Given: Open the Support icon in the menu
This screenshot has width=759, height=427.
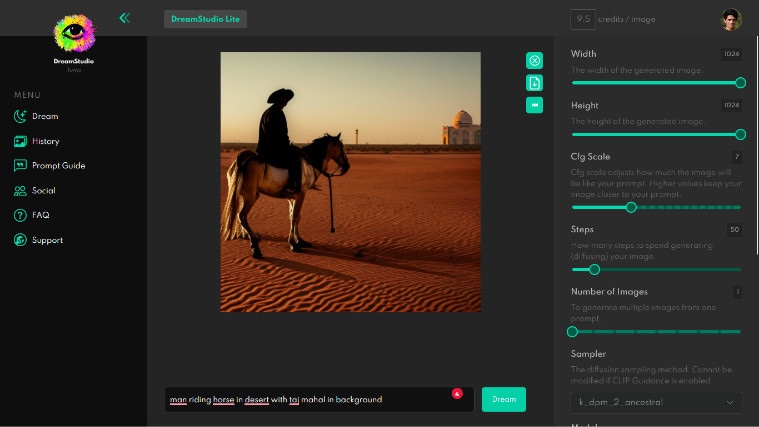Looking at the screenshot, I should point(20,240).
